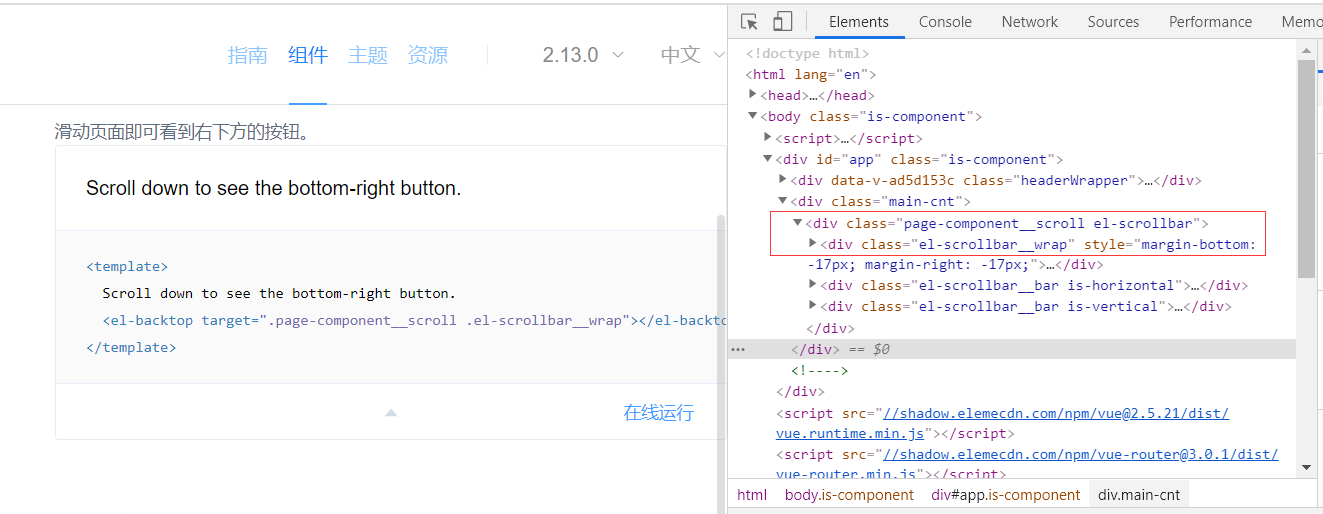Viewport: 1323px width, 514px height.
Task: Expand the headerWrapper div node
Action: [783, 181]
